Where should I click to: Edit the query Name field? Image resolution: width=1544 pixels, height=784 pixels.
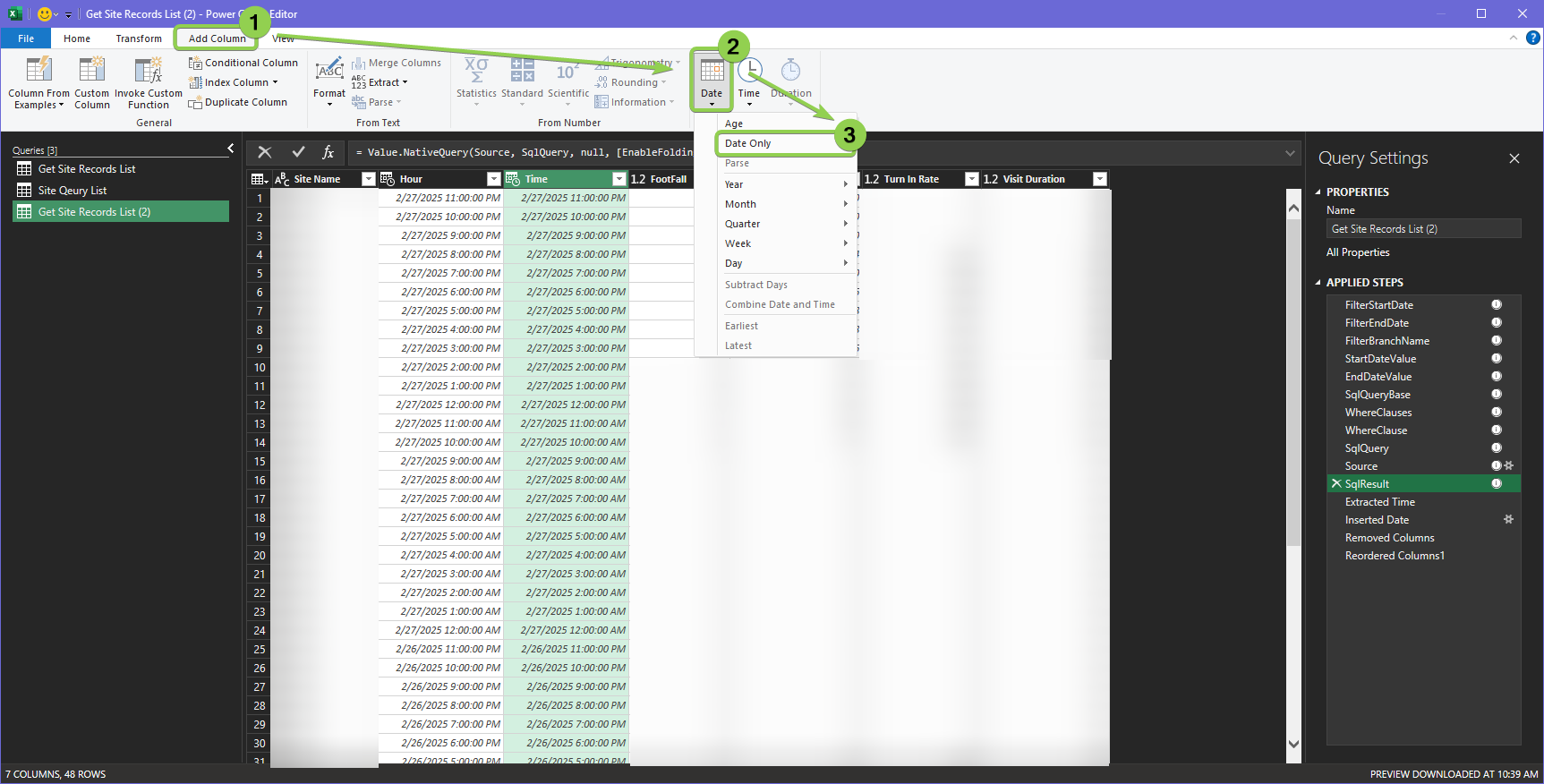coord(1423,229)
